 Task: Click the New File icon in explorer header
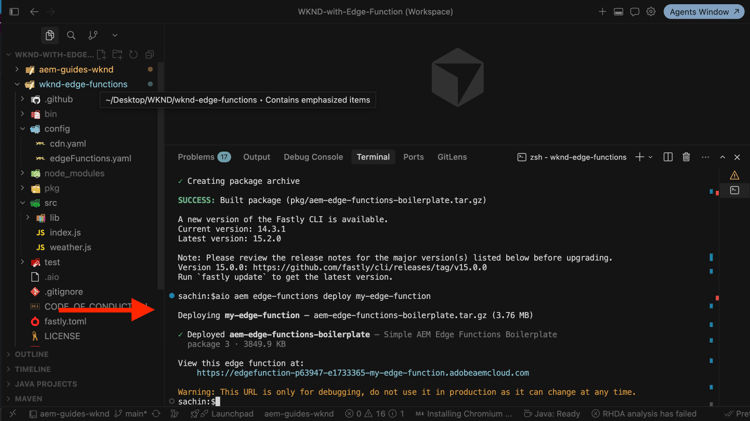coord(101,55)
